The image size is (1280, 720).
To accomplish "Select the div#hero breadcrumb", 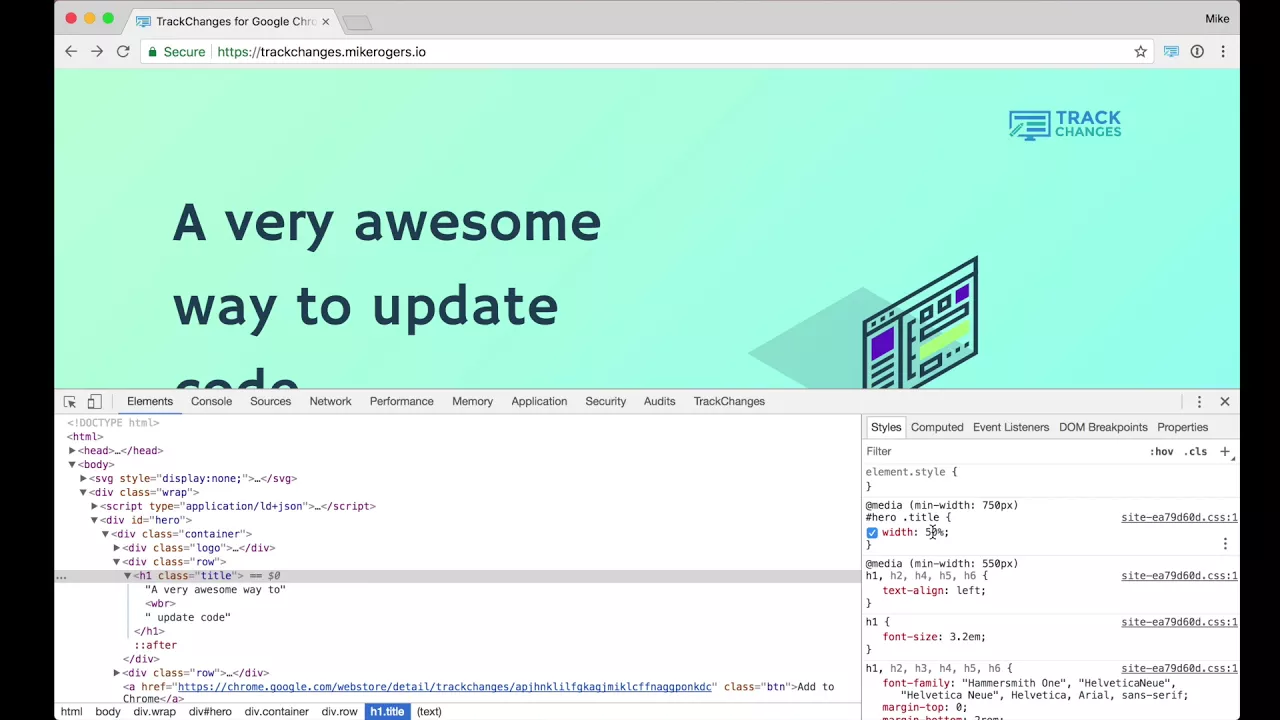I will [x=210, y=712].
